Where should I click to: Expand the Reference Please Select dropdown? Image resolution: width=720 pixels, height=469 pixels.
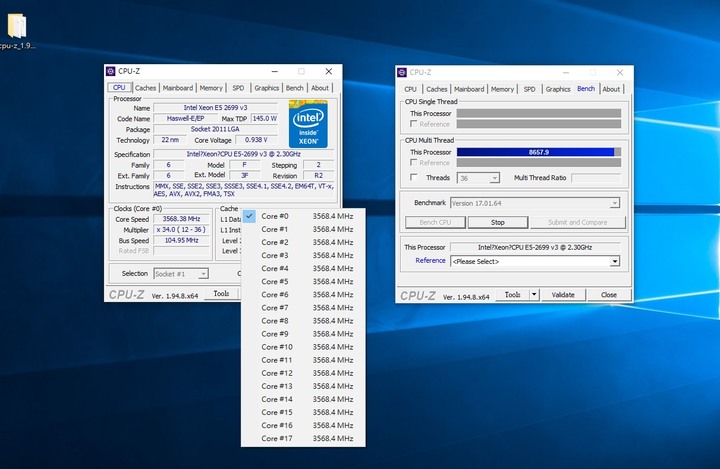(x=535, y=261)
